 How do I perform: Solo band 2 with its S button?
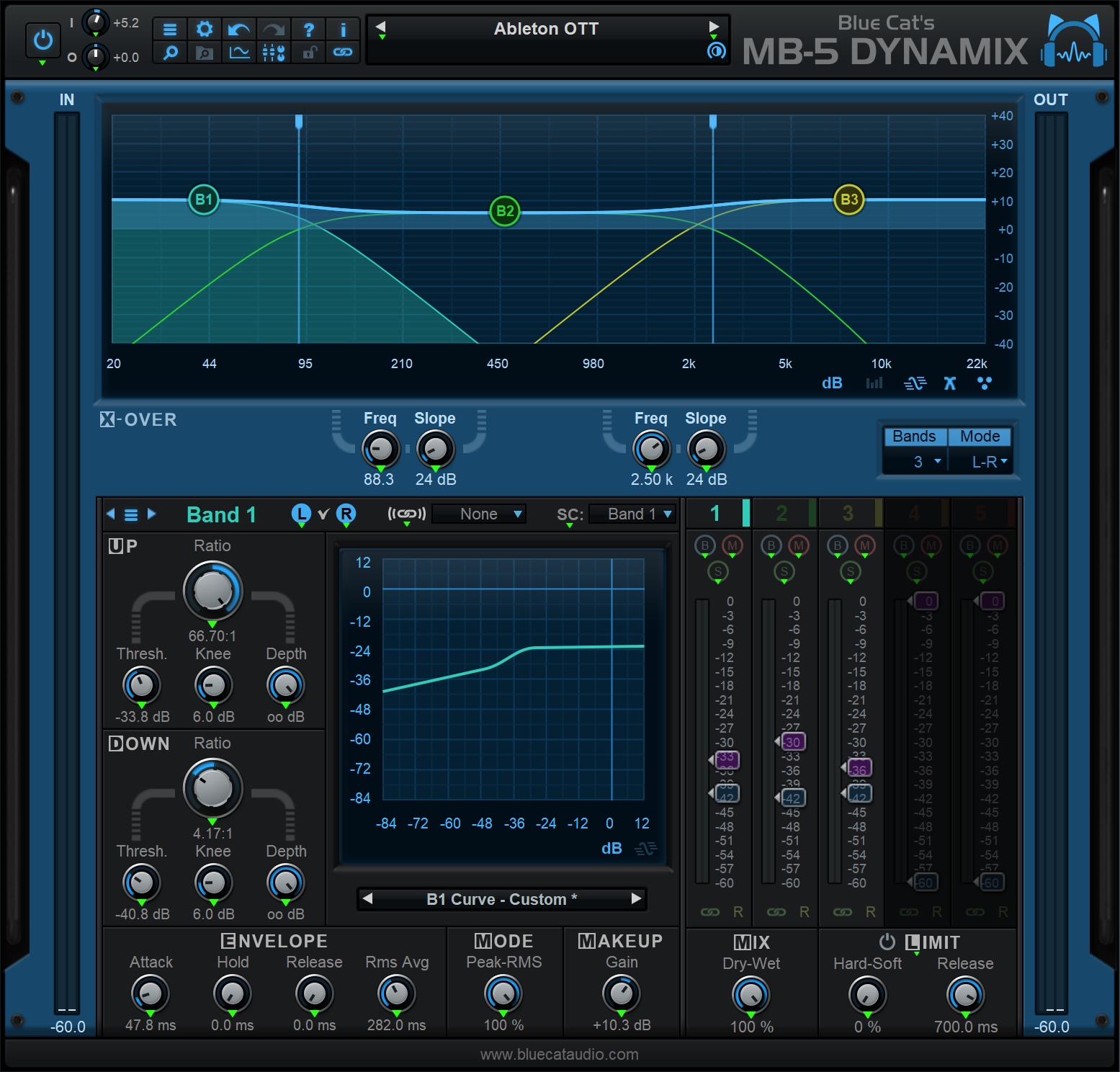click(784, 571)
